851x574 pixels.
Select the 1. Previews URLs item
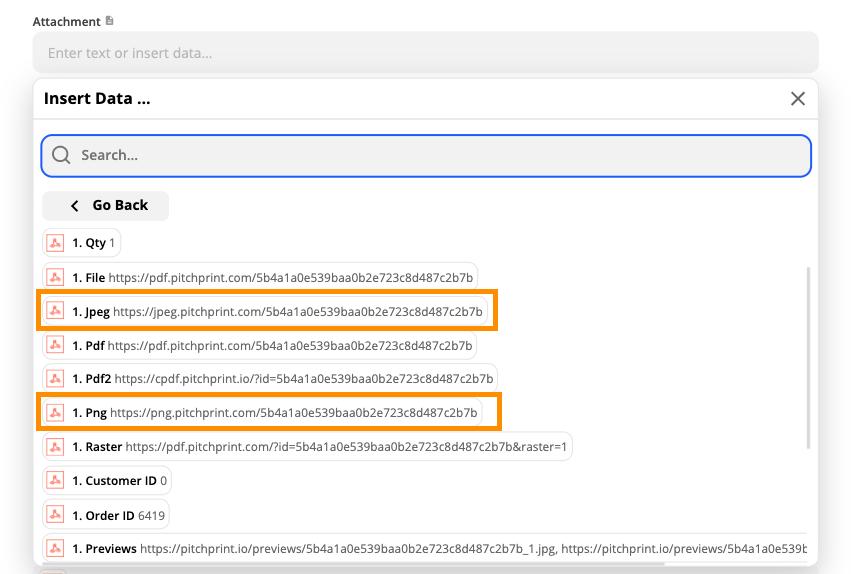(425, 549)
